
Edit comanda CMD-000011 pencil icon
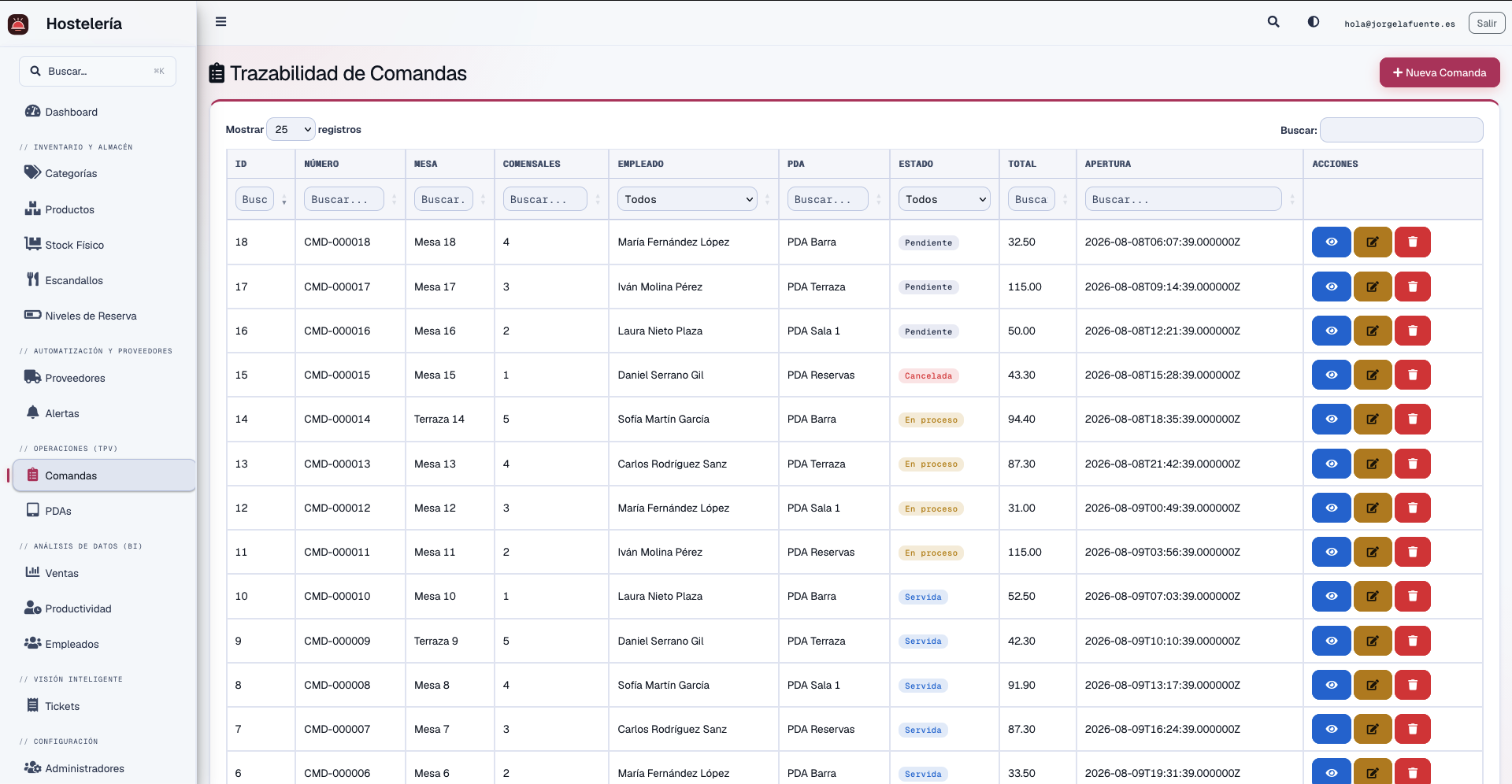pos(1373,552)
